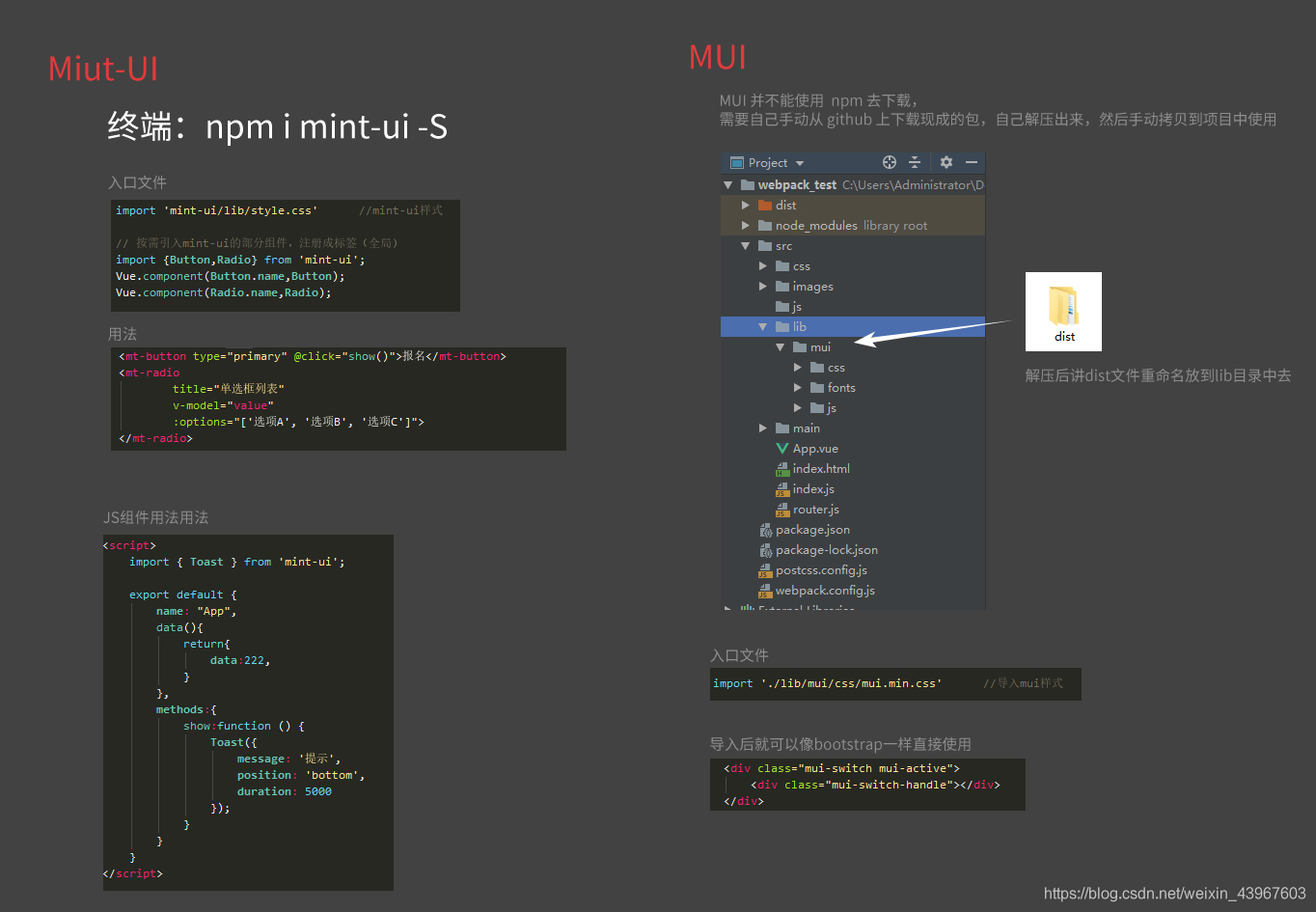Expand the images folder arrow
Screen dimensions: 1316x912
click(x=763, y=286)
